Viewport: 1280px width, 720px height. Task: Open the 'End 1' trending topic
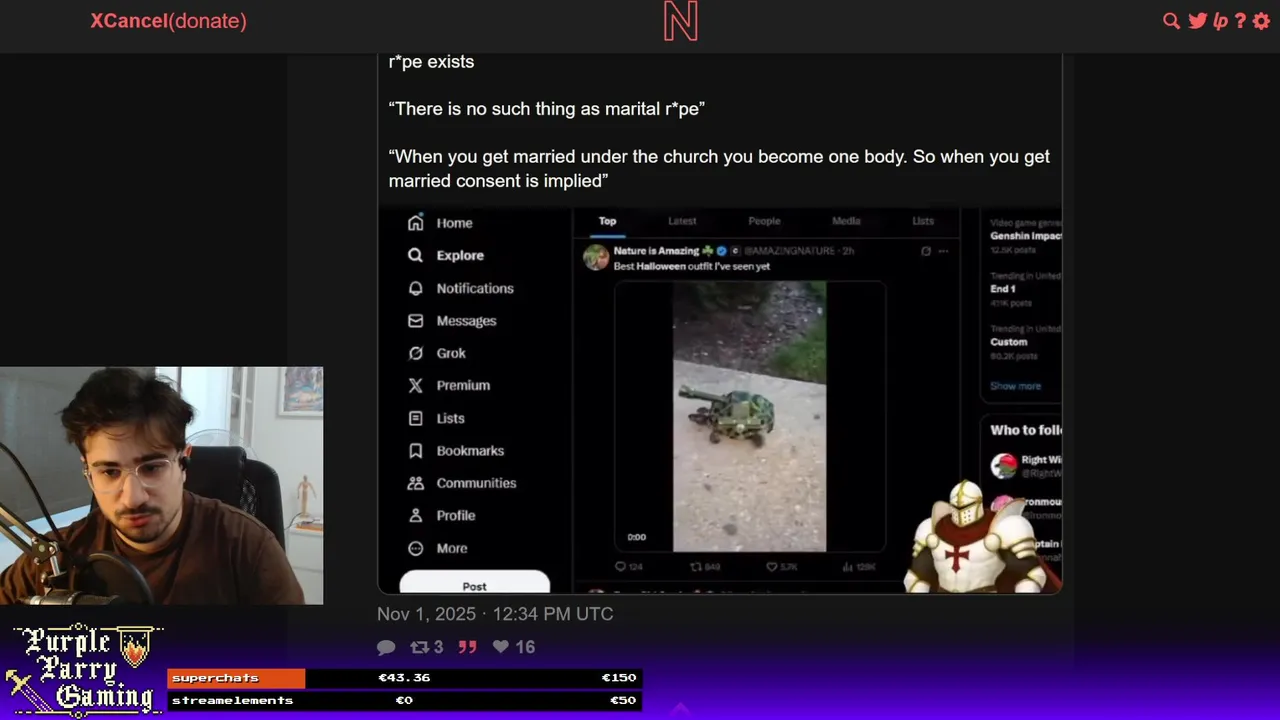1025,288
